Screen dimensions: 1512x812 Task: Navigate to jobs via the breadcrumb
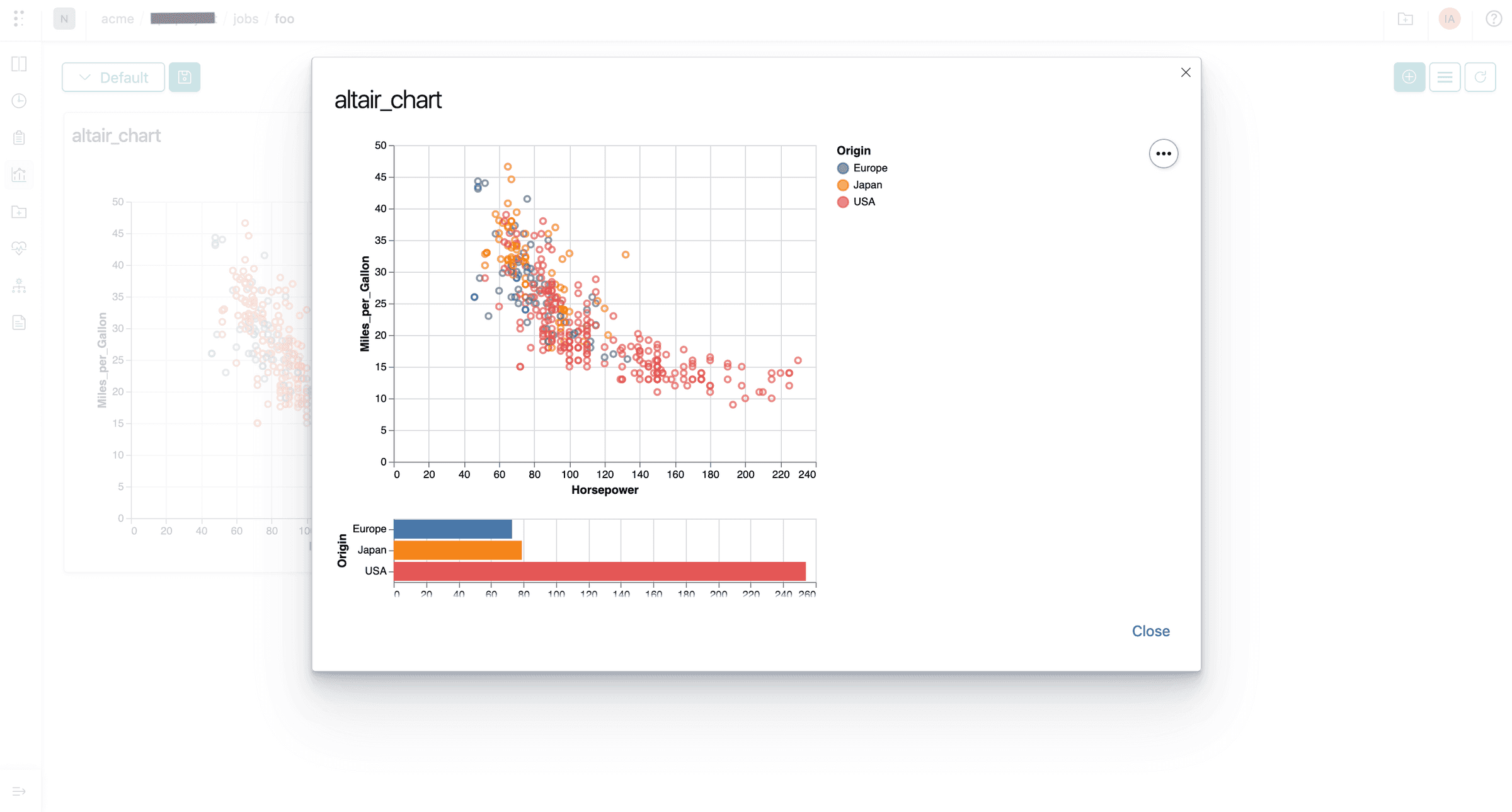point(246,18)
